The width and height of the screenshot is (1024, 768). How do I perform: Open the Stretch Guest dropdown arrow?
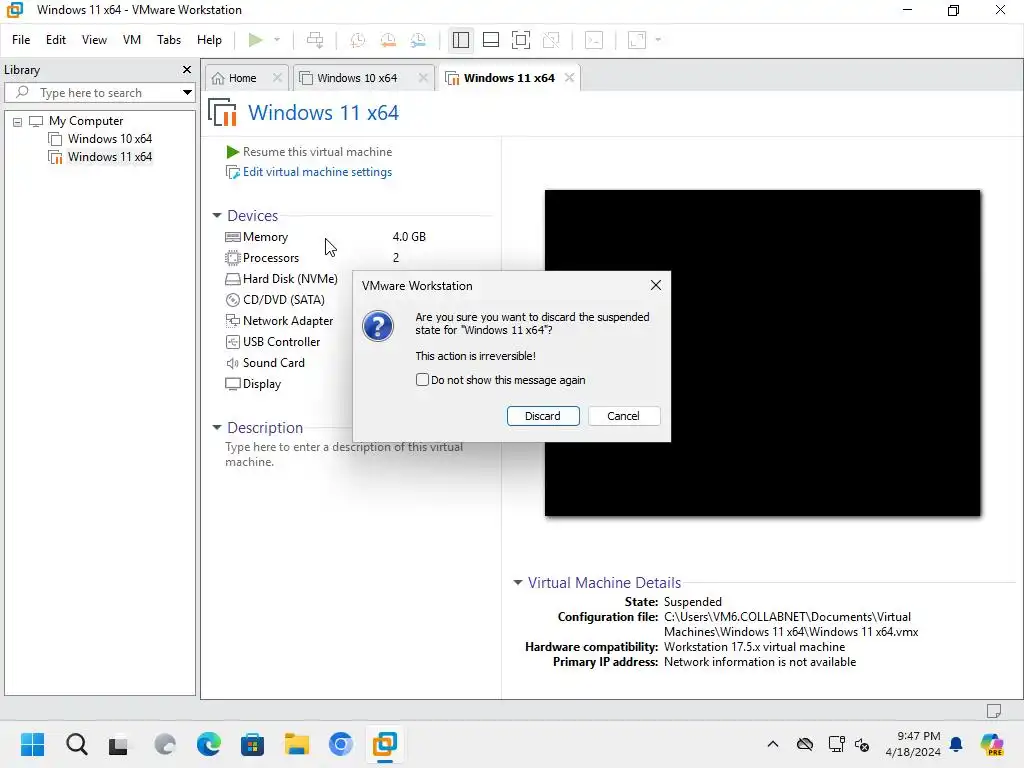(658, 40)
